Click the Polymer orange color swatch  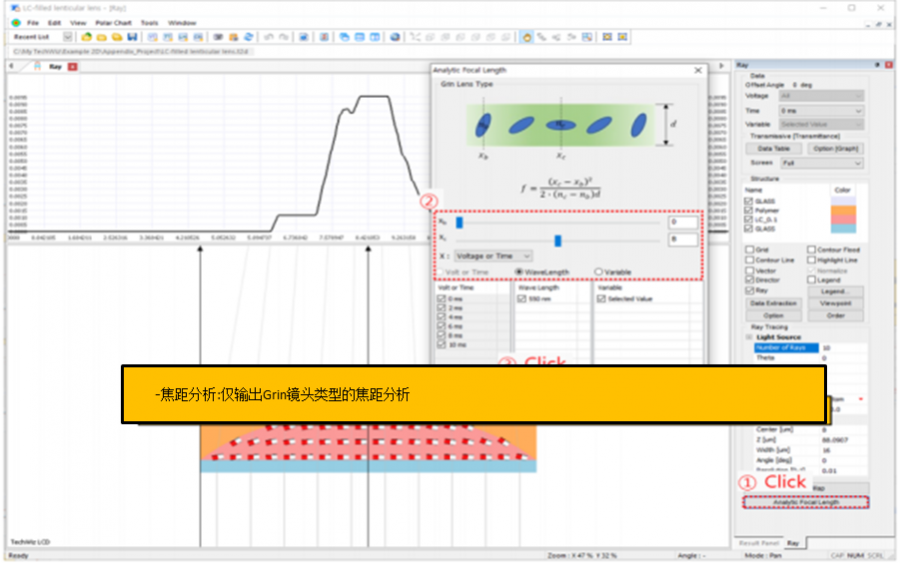[843, 211]
